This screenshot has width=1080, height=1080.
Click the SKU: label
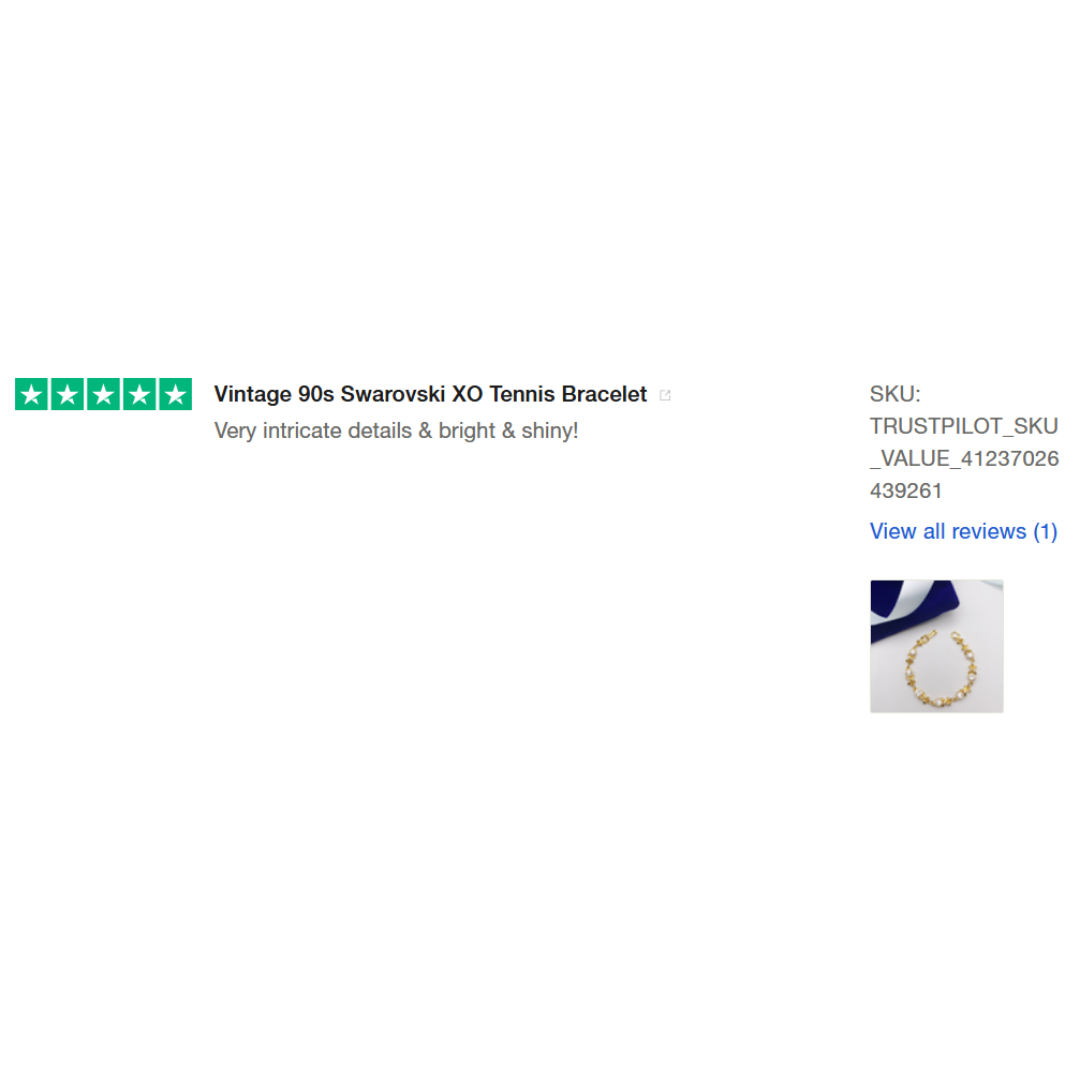(895, 394)
